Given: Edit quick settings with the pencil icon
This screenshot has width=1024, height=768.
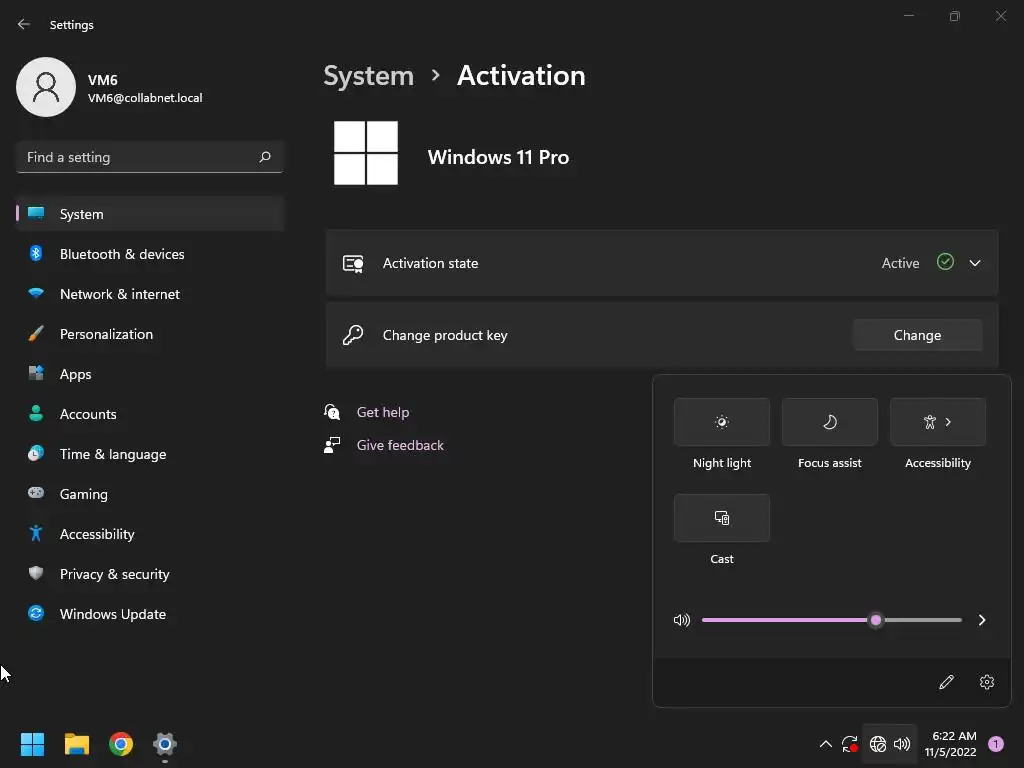Looking at the screenshot, I should tap(946, 682).
